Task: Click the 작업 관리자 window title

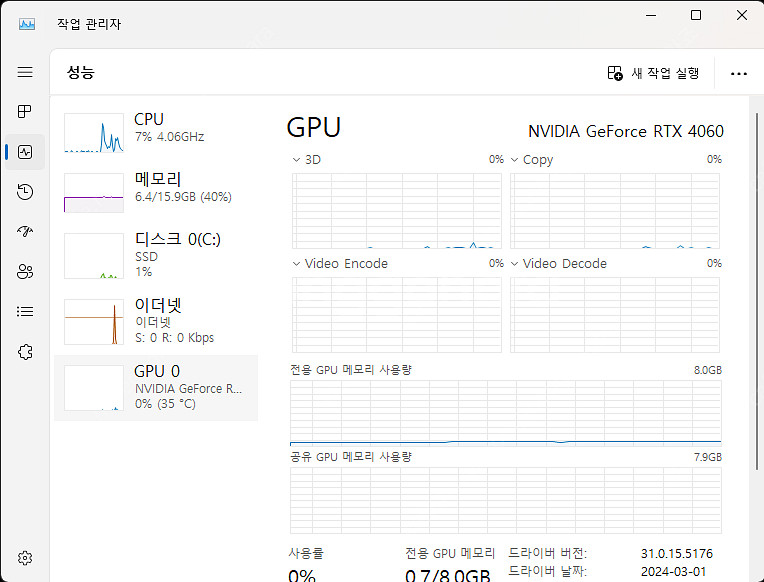Action: coord(89,24)
